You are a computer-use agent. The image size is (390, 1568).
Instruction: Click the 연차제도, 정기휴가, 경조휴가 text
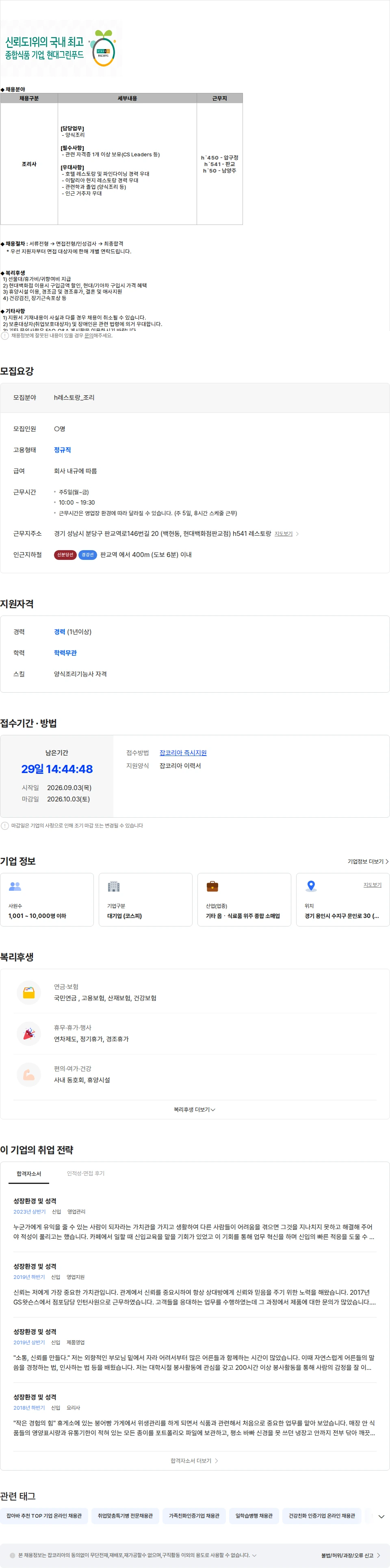(x=91, y=1039)
